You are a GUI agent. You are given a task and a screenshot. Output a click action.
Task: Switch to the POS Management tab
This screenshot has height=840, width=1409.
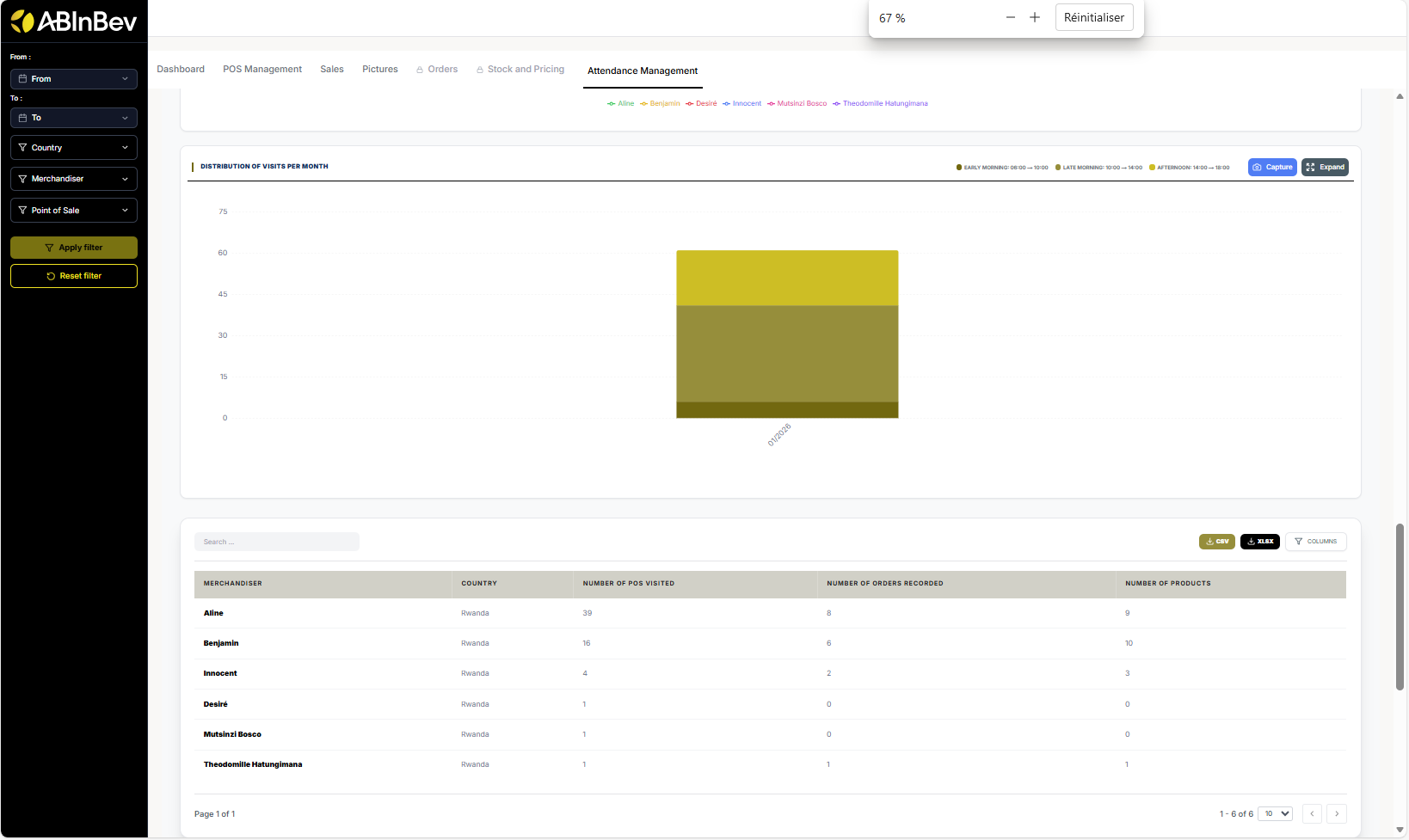262,70
